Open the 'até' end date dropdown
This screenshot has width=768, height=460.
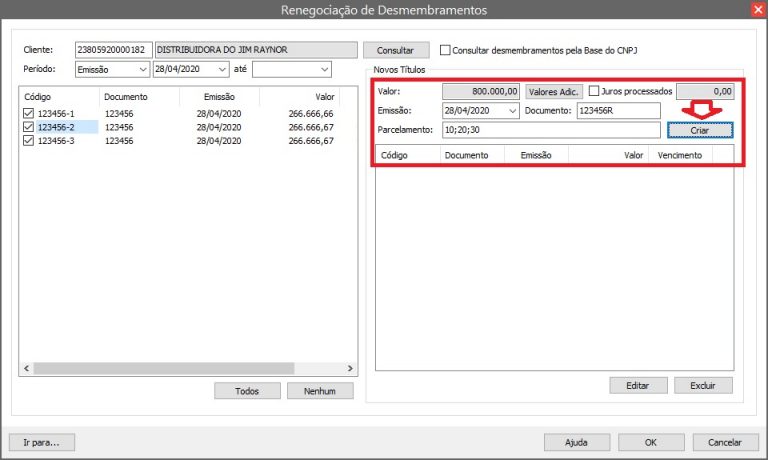click(324, 70)
